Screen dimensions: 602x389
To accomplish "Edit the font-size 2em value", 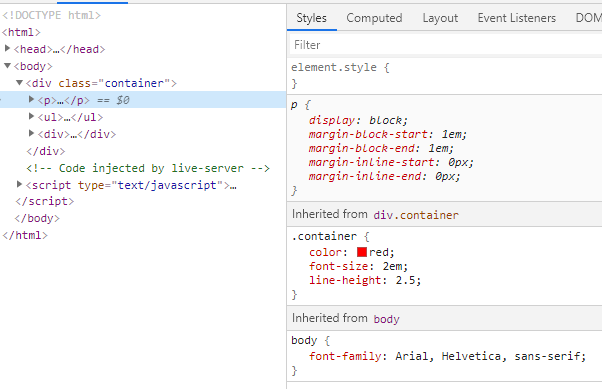I will 392,266.
